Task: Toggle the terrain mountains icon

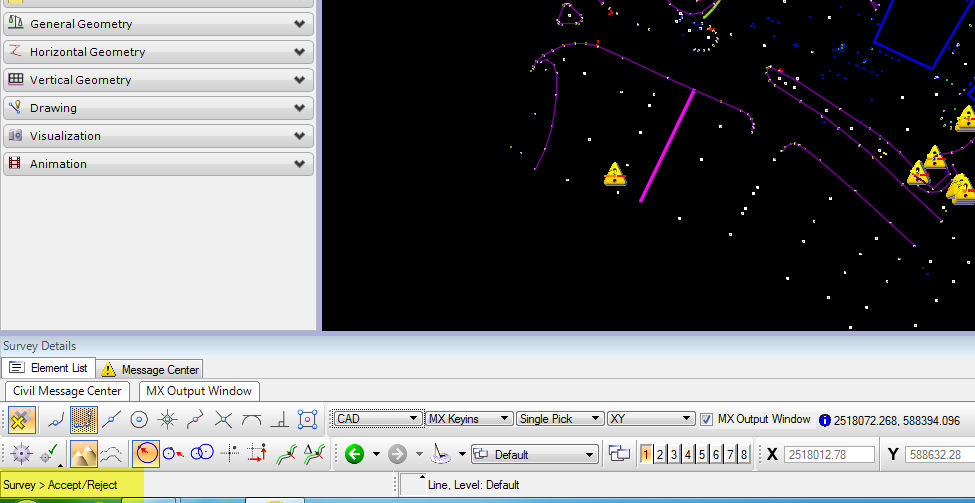Action: coord(83,454)
